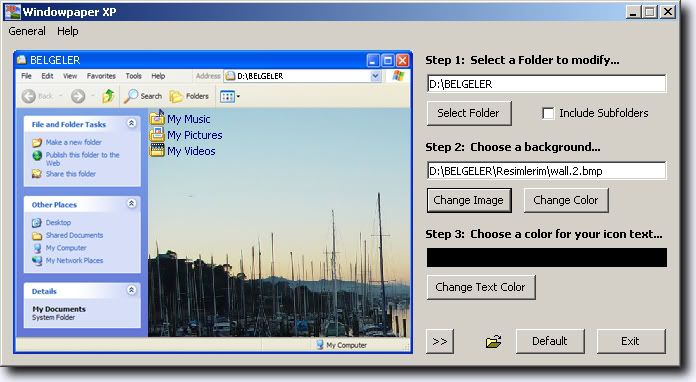Click the Folders toolbar icon
Screen dimensions: 696x382
tap(176, 96)
